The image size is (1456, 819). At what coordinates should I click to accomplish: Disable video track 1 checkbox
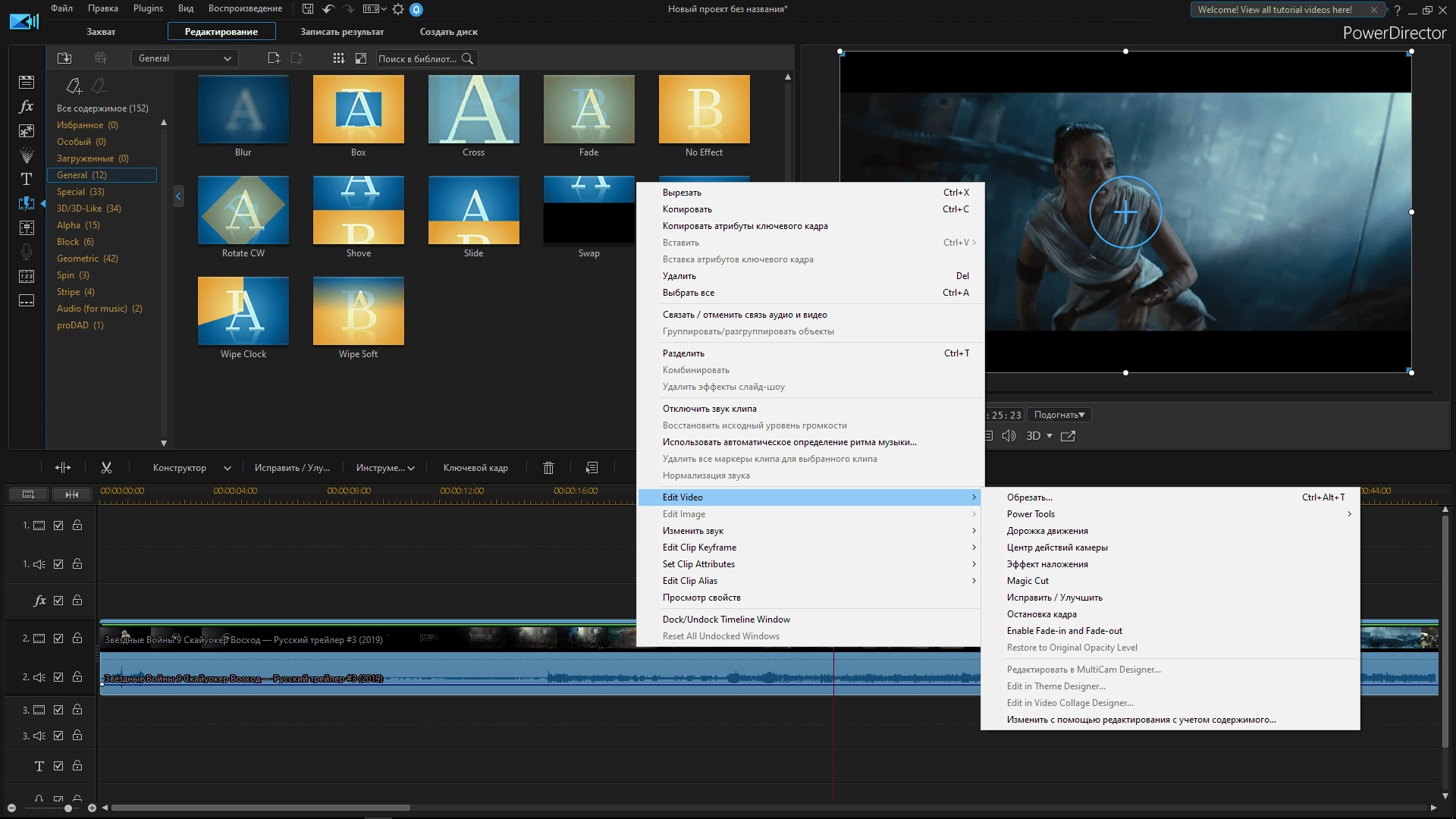pyautogui.click(x=58, y=526)
